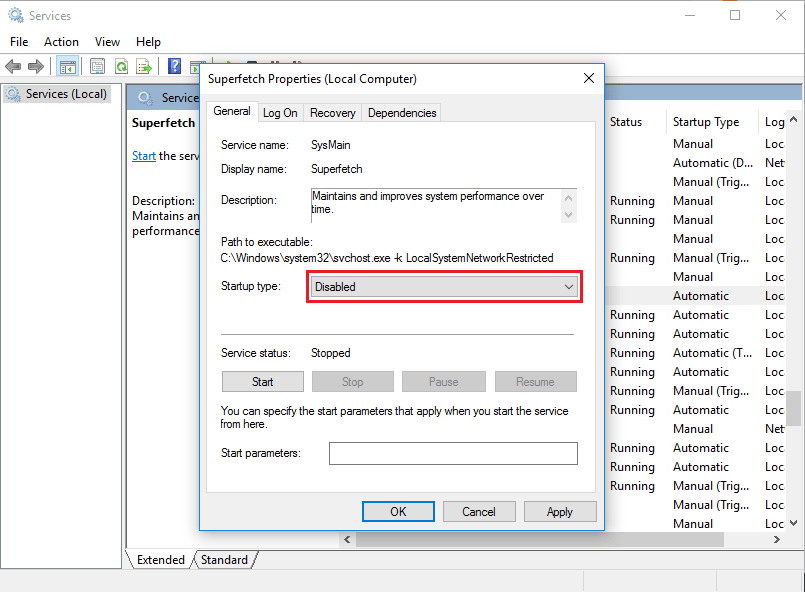
Task: Select Services (Local) in the console tree
Action: [x=65, y=94]
